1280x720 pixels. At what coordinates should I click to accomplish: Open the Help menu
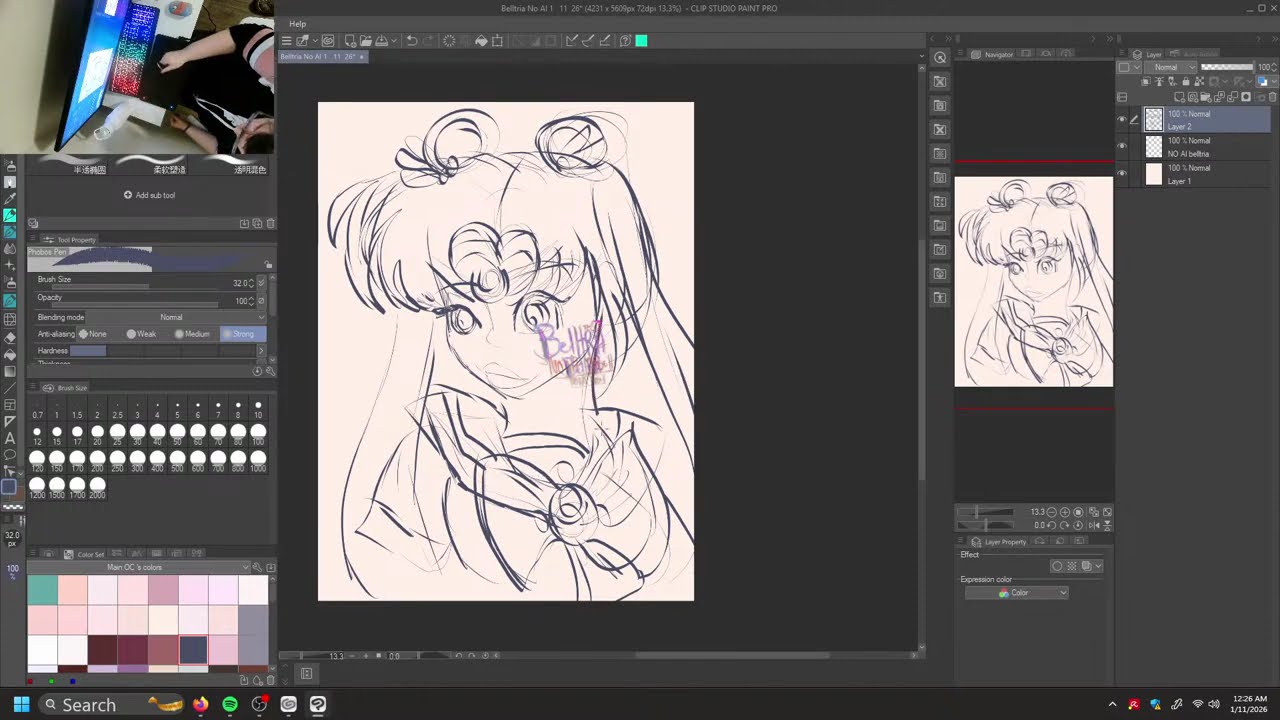pos(298,23)
